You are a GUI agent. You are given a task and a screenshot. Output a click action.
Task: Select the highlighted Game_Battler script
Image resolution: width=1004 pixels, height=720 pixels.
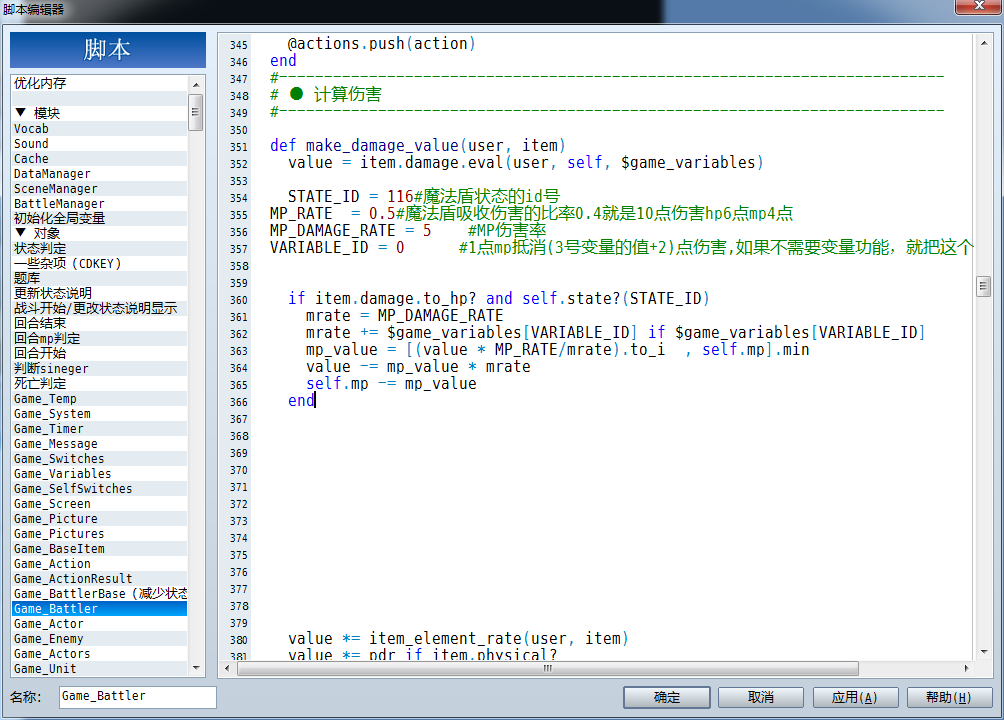pos(100,609)
